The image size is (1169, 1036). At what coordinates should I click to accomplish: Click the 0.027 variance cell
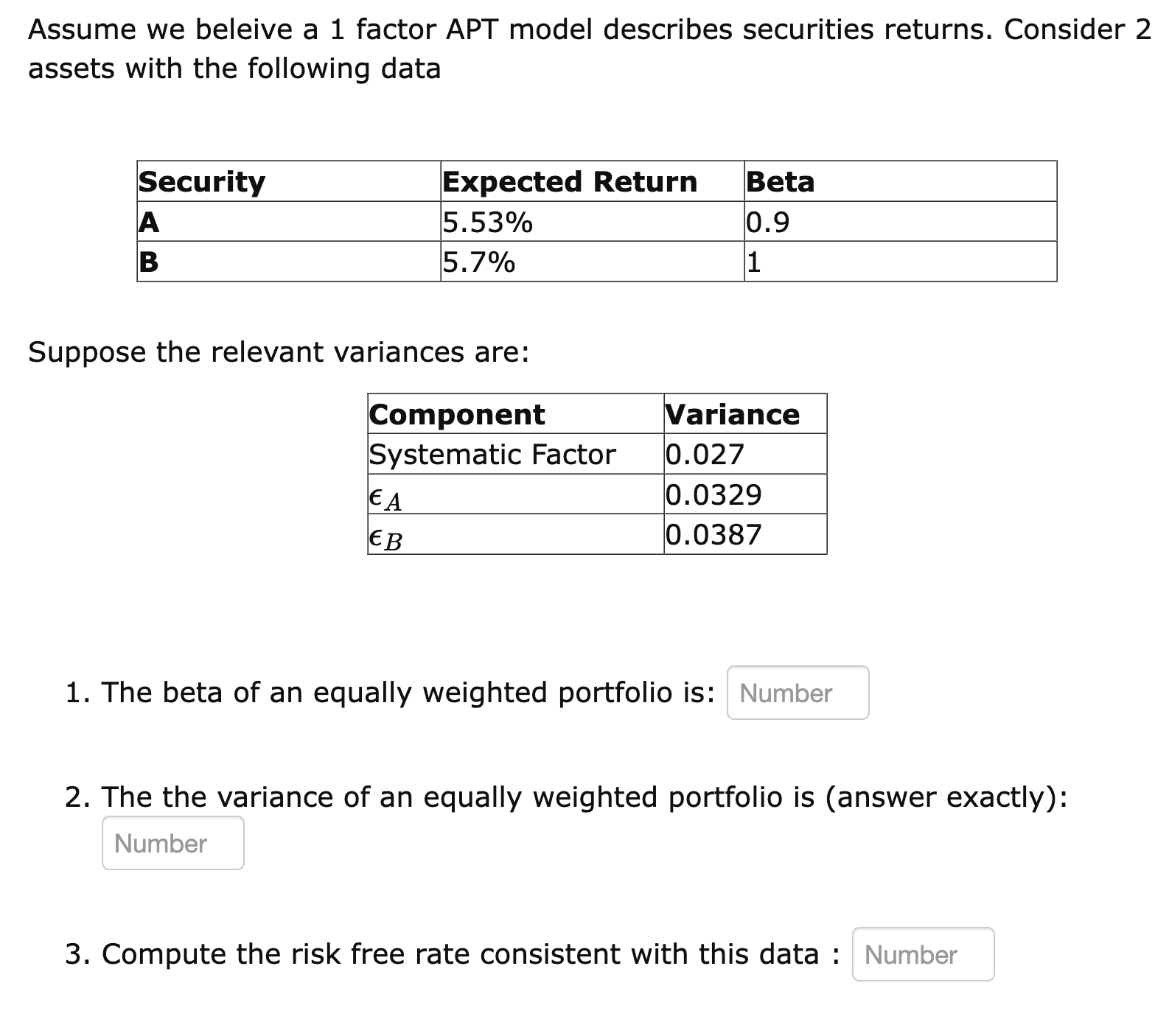tap(704, 455)
